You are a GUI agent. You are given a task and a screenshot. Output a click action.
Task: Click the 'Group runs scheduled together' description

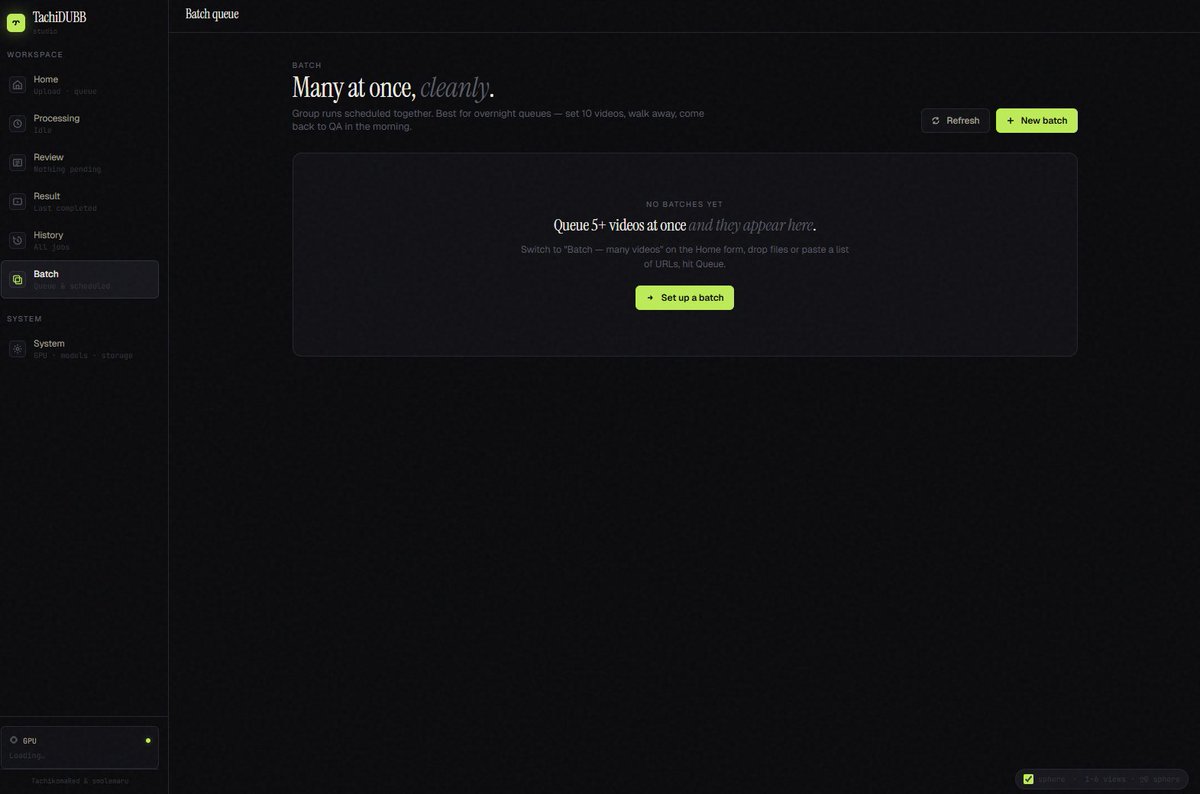498,120
